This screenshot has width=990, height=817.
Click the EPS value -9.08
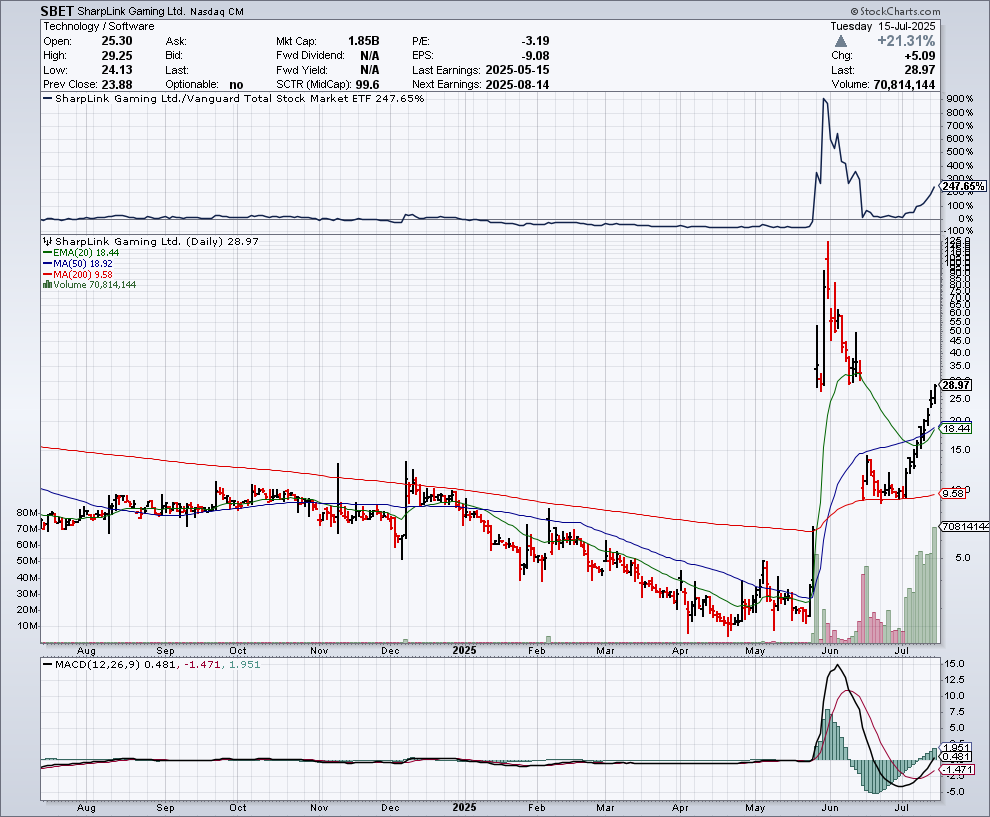point(535,56)
